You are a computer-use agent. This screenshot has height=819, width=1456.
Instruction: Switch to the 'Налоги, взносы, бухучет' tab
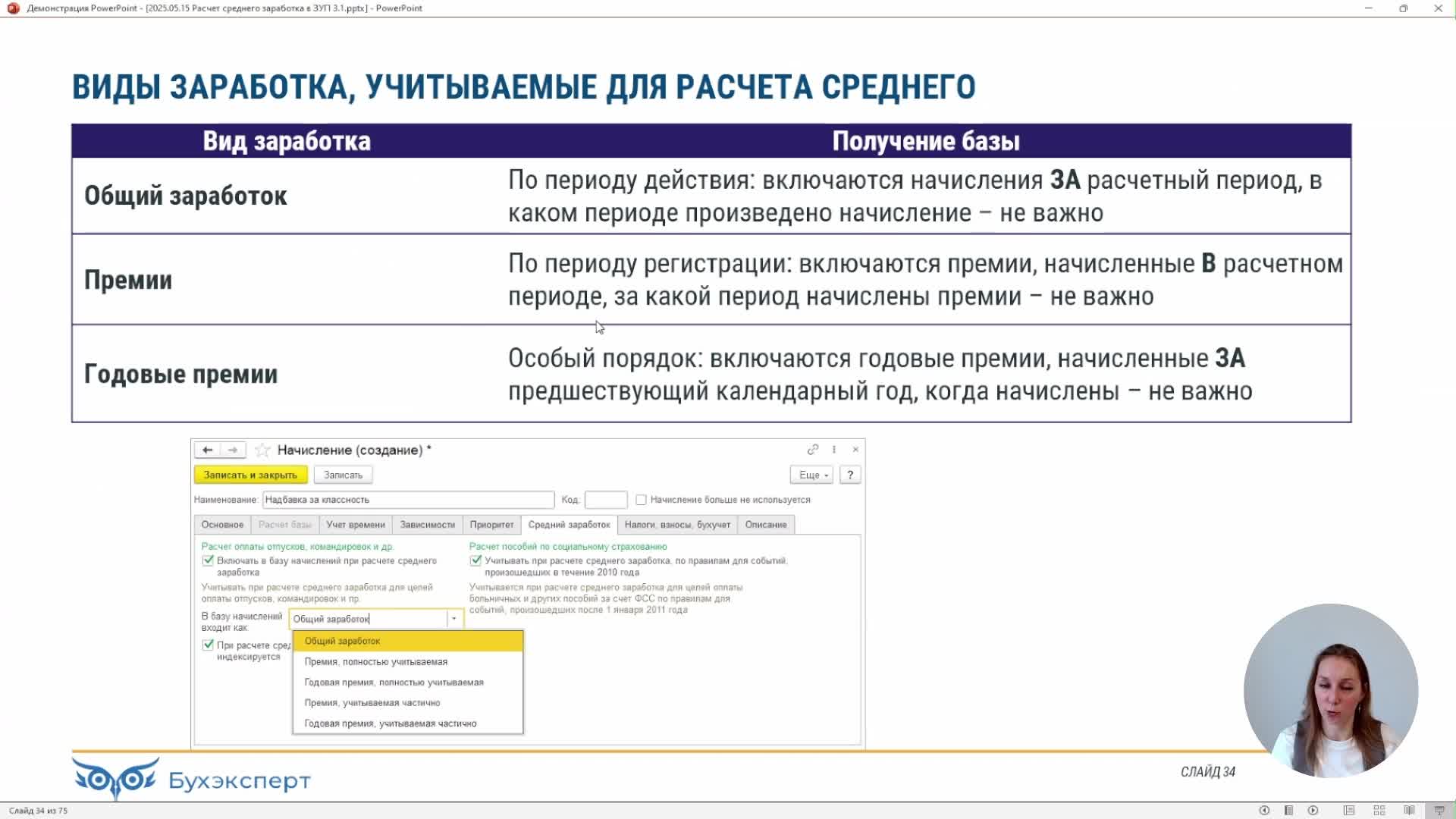click(677, 525)
